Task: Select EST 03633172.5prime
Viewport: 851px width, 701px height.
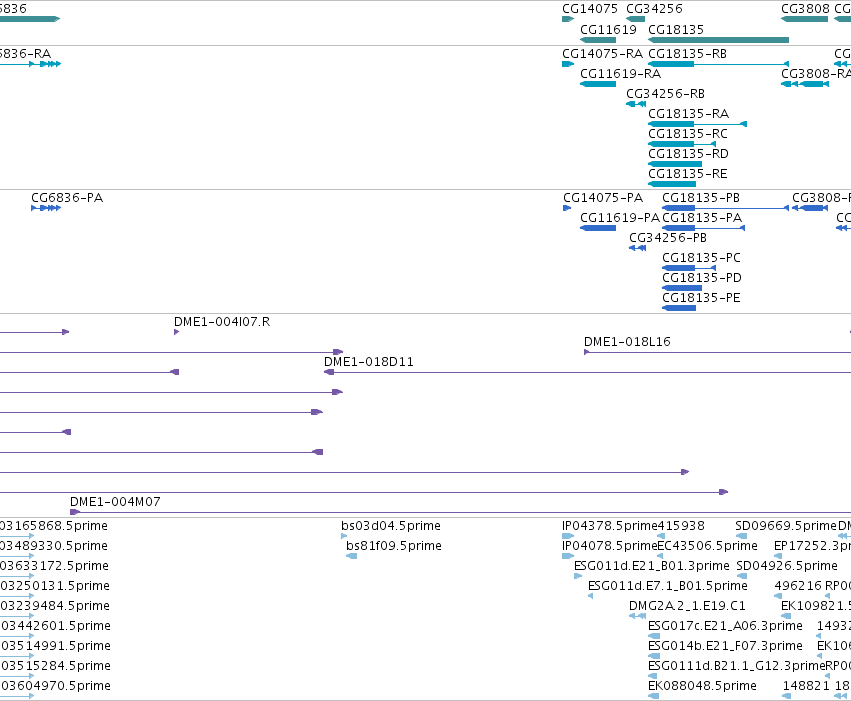Action: [54, 566]
